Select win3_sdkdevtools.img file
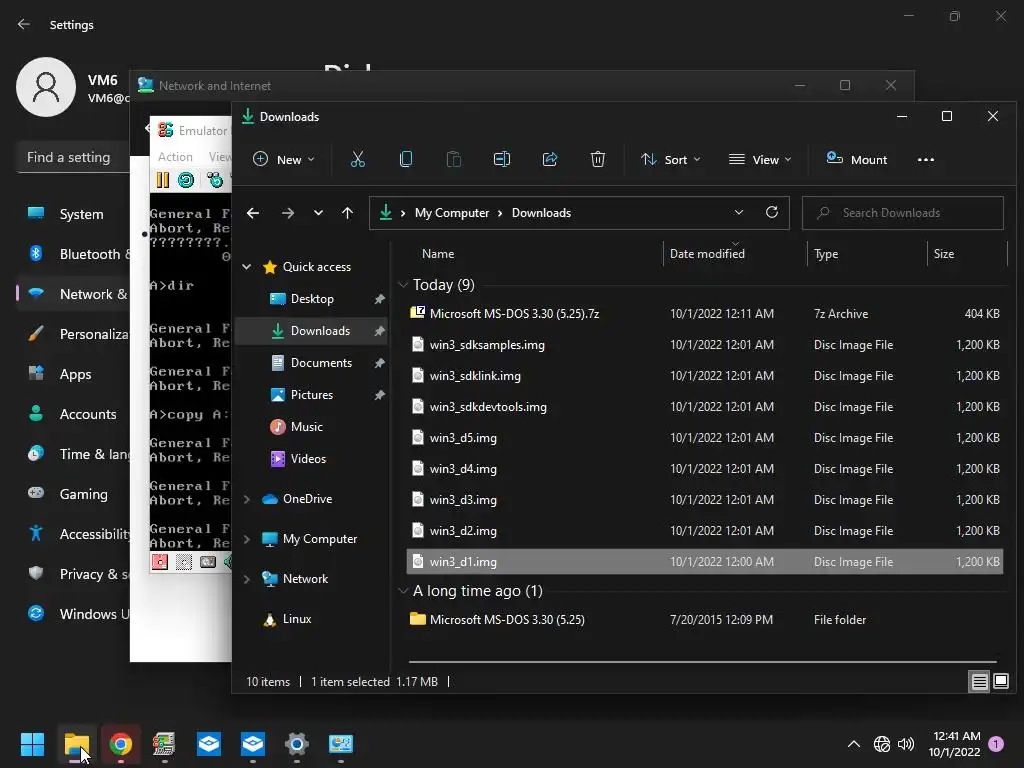This screenshot has height=768, width=1024. (x=704, y=407)
